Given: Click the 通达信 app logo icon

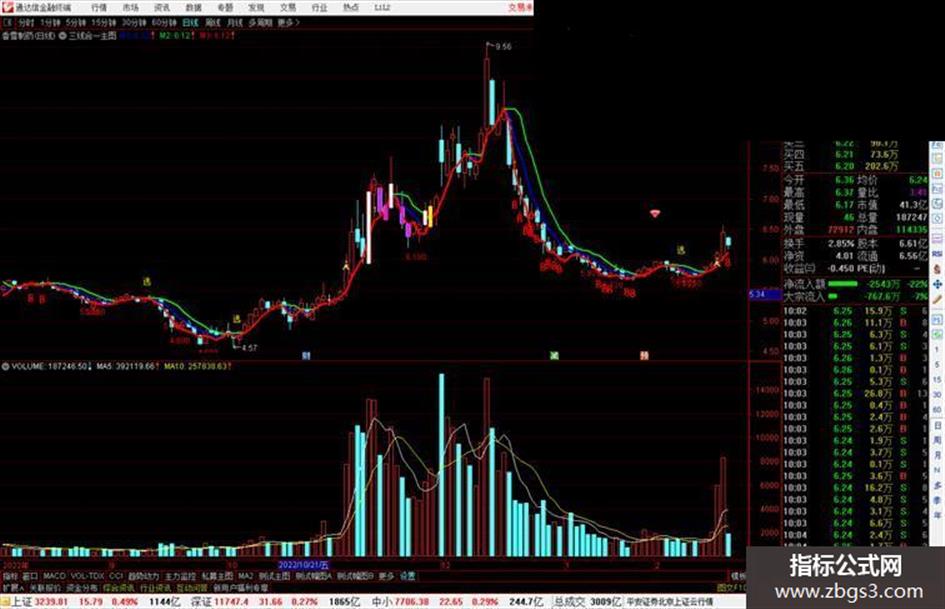Looking at the screenshot, I should click(7, 7).
